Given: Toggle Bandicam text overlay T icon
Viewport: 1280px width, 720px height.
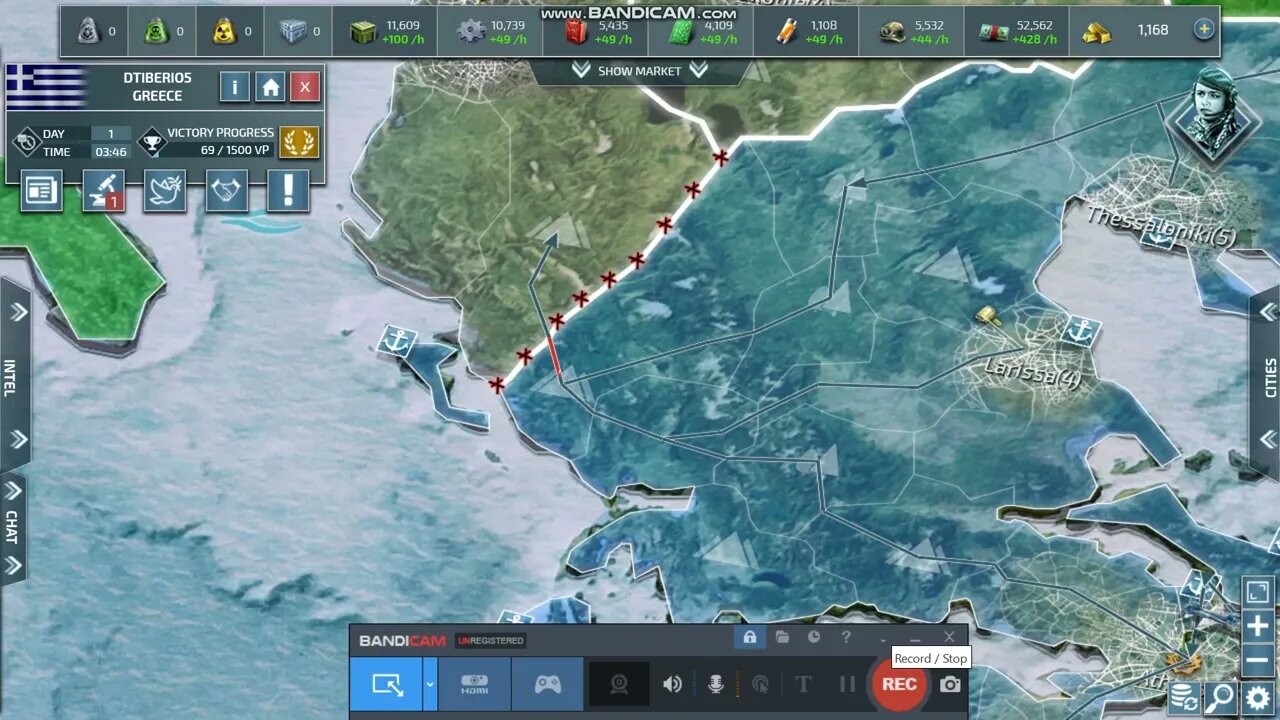Looking at the screenshot, I should point(803,685).
